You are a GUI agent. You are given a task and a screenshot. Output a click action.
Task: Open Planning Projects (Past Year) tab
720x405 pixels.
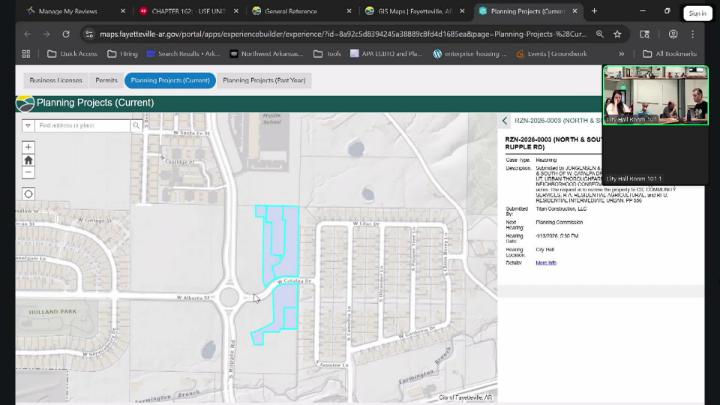264,80
